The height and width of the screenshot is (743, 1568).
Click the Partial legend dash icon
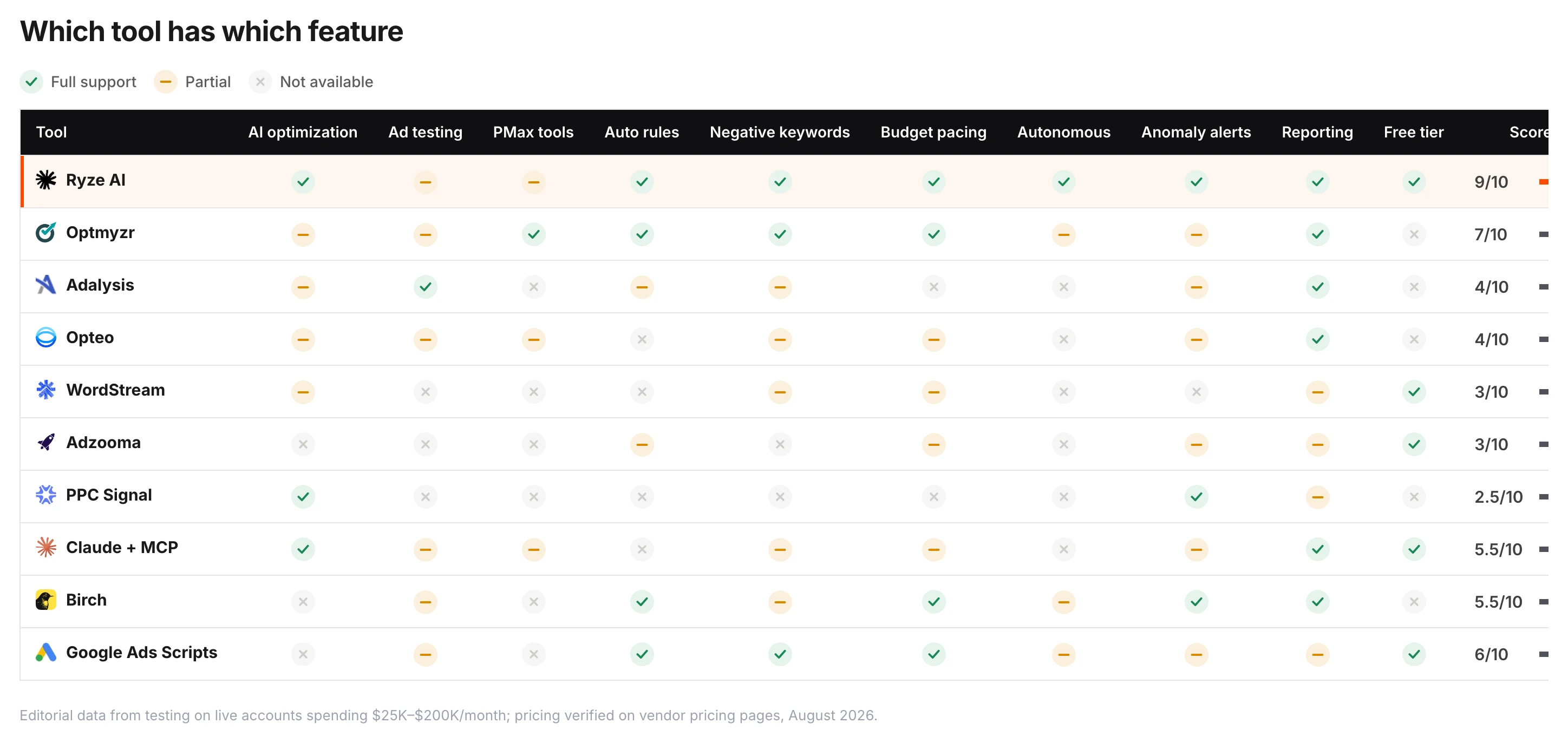click(166, 82)
